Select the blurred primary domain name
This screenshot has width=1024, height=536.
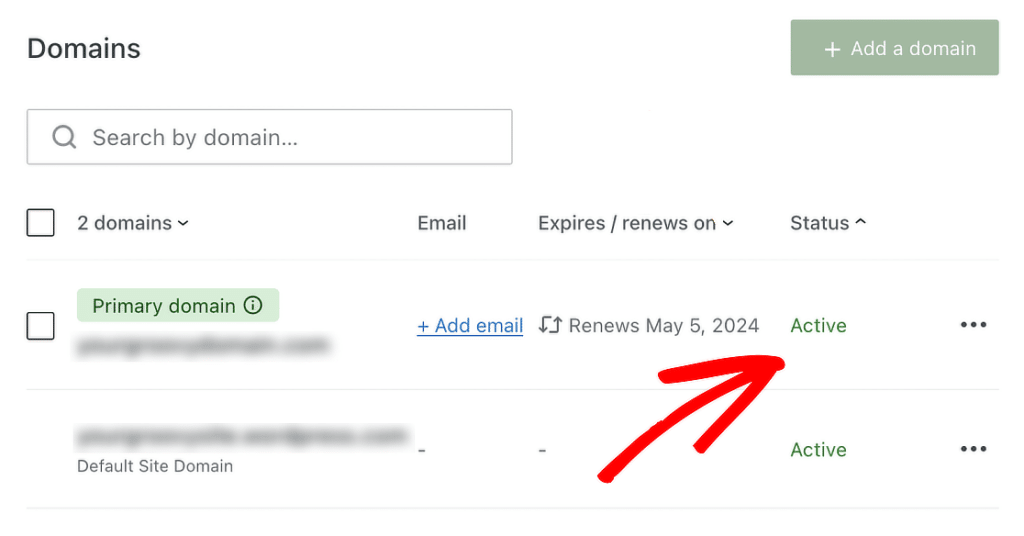202,345
